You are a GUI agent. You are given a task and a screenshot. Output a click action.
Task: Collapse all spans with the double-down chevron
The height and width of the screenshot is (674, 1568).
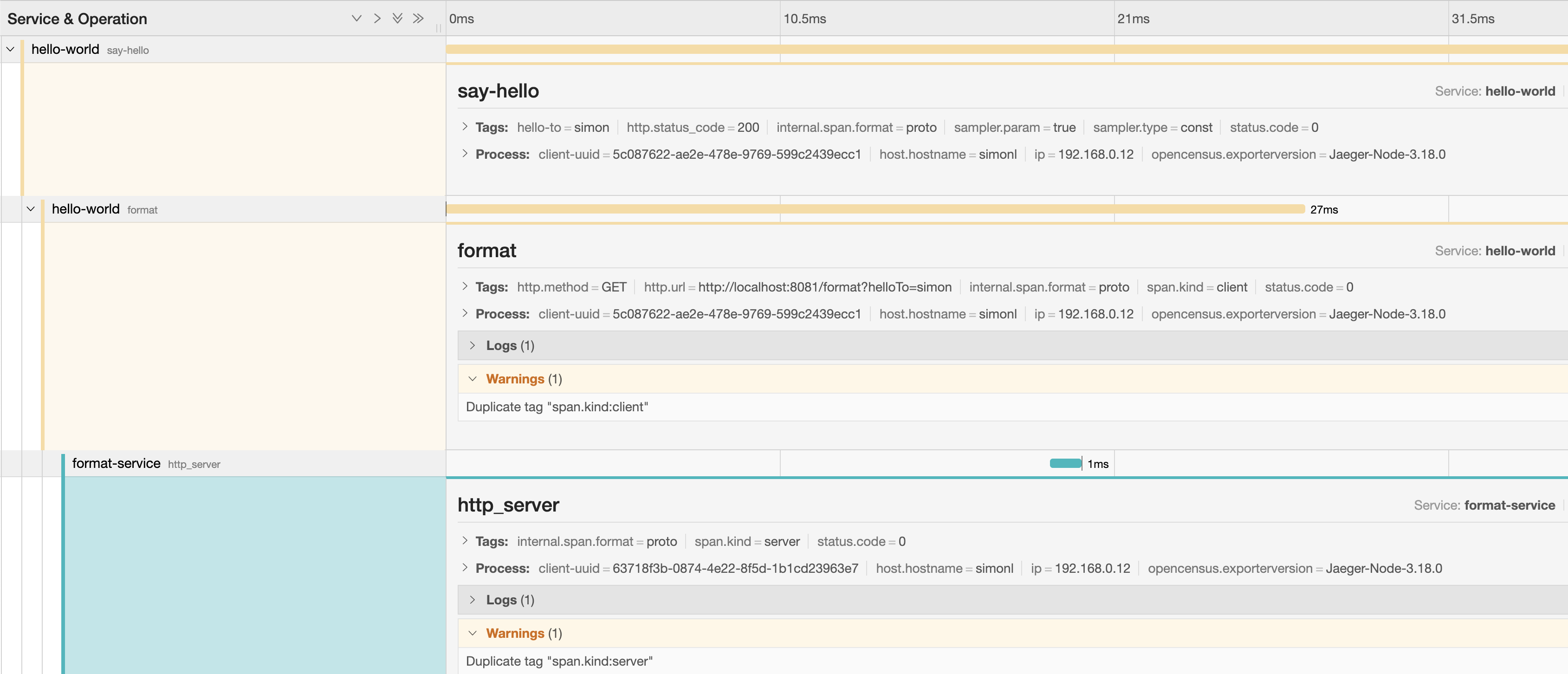[x=398, y=18]
